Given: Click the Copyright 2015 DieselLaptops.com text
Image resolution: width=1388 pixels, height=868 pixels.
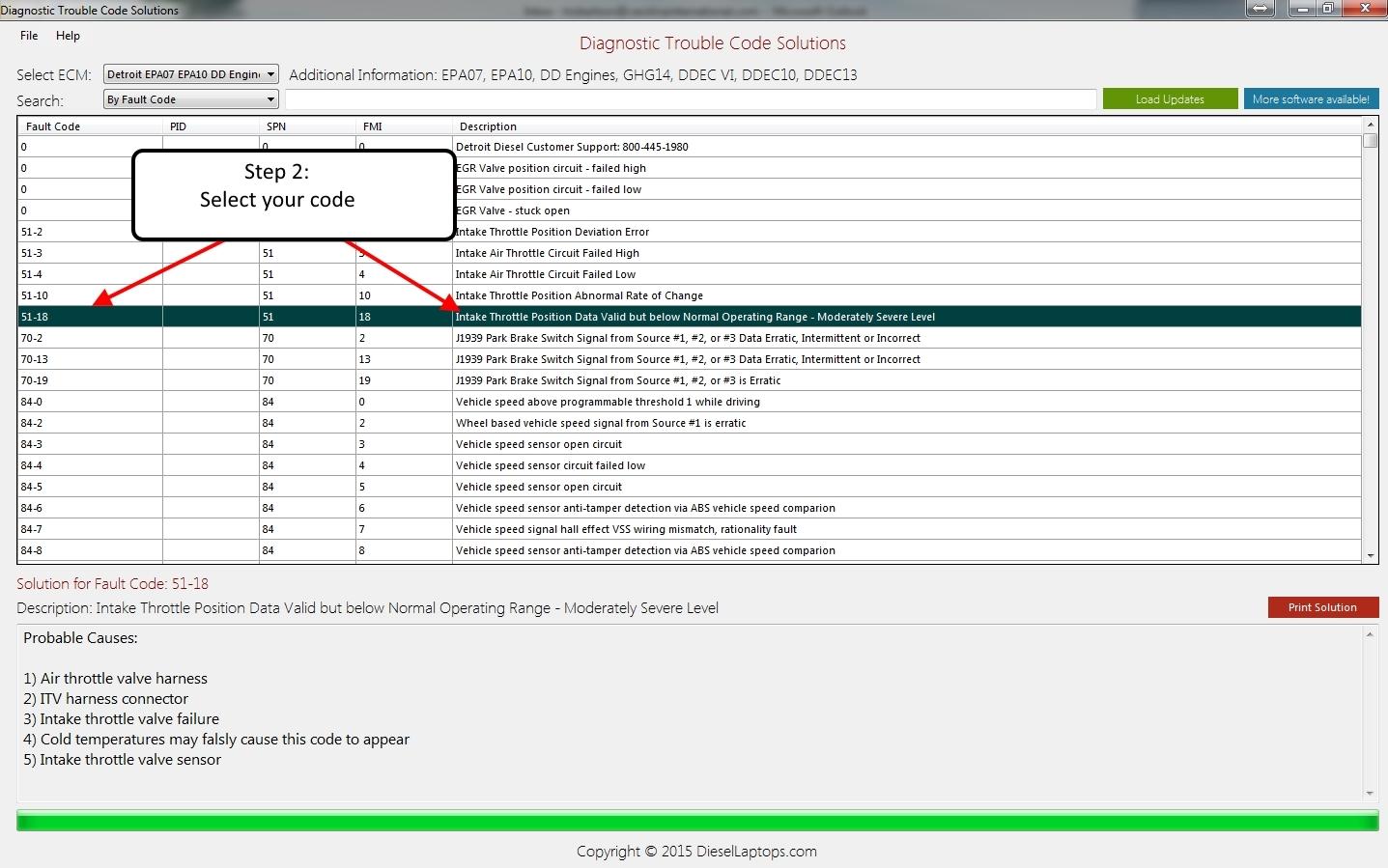Looking at the screenshot, I should [696, 851].
